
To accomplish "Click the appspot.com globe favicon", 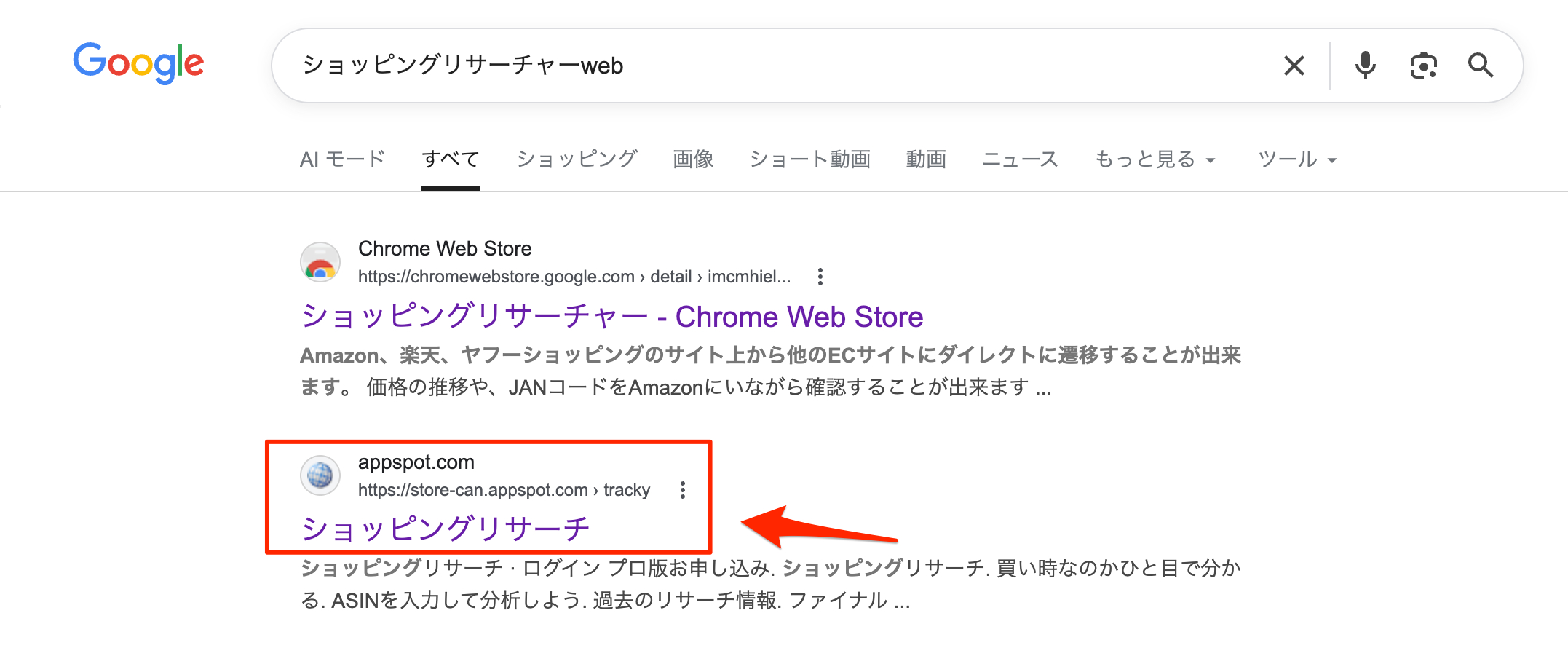I will (x=320, y=475).
